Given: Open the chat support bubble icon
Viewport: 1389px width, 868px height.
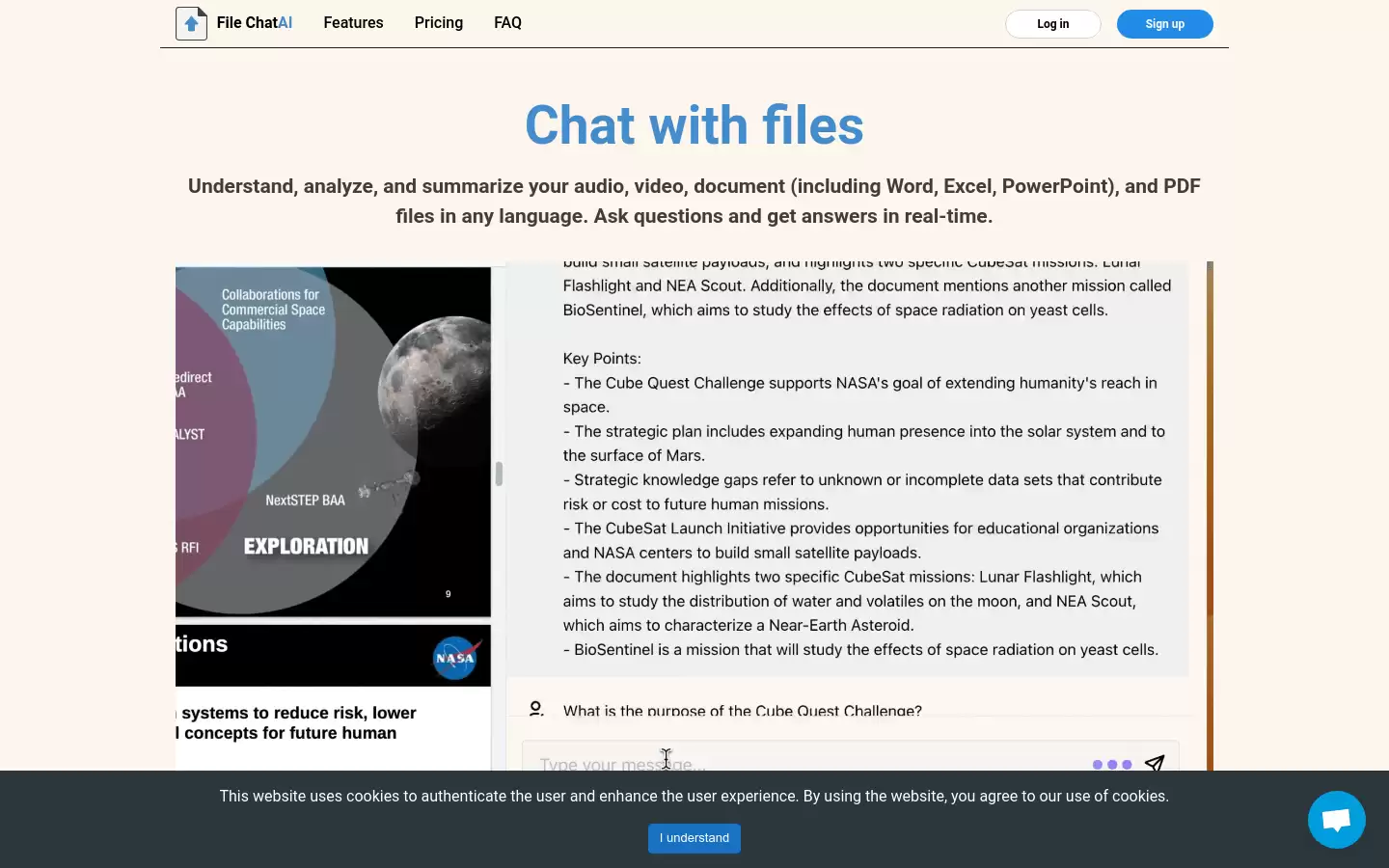Looking at the screenshot, I should pos(1336,820).
